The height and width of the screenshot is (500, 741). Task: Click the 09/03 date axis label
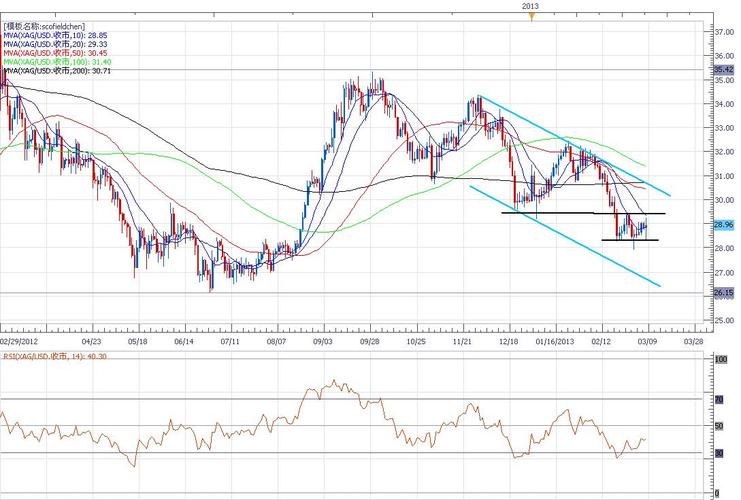323,341
